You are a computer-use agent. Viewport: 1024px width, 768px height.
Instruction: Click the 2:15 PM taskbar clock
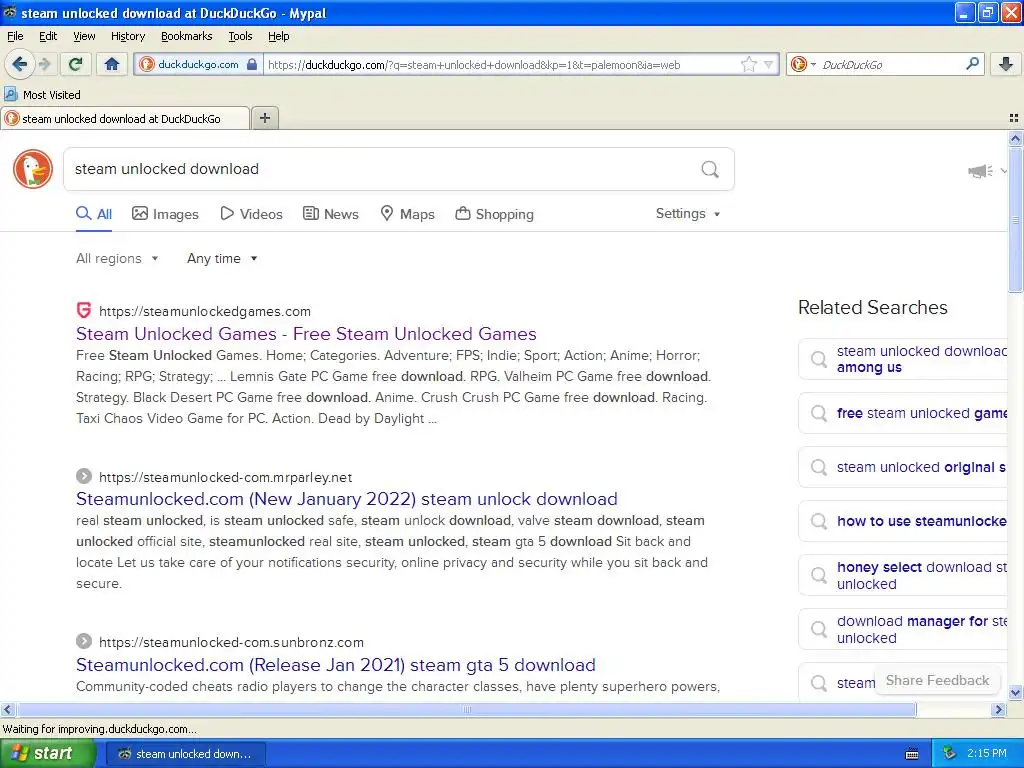pyautogui.click(x=987, y=754)
